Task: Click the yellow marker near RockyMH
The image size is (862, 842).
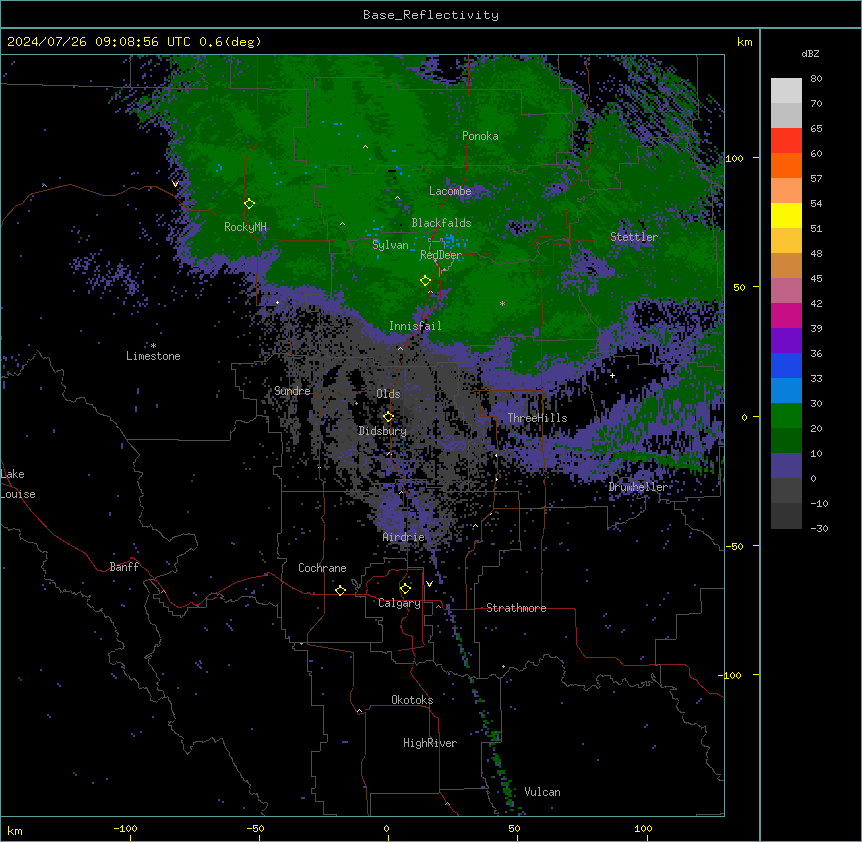Action: pyautogui.click(x=250, y=204)
